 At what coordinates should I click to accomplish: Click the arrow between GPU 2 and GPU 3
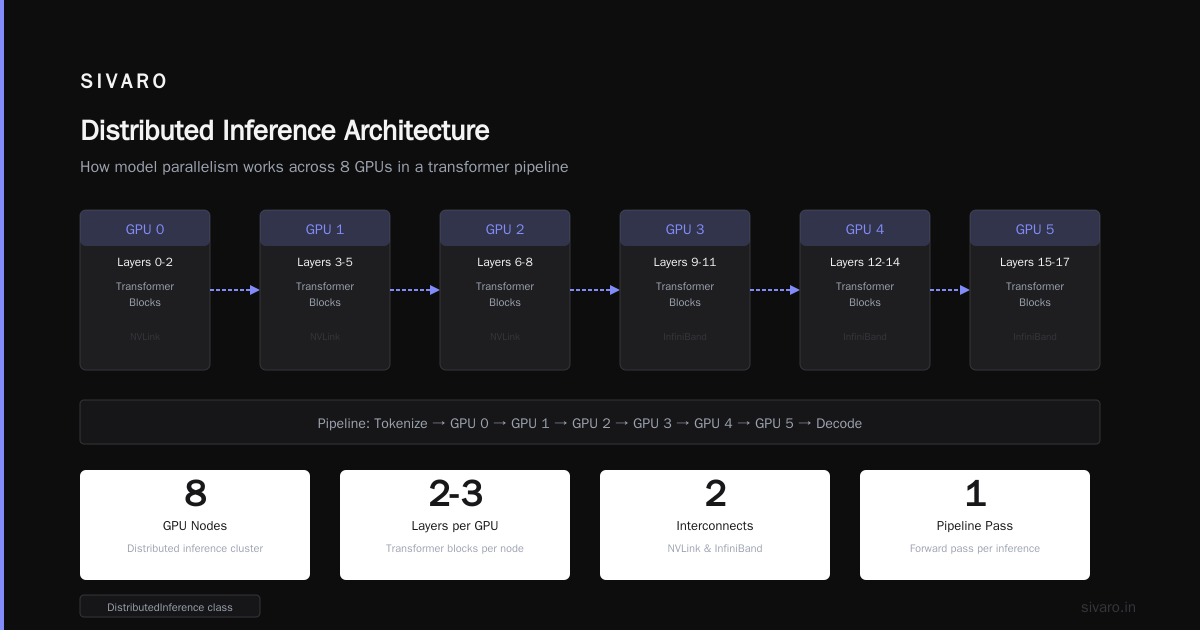595,290
